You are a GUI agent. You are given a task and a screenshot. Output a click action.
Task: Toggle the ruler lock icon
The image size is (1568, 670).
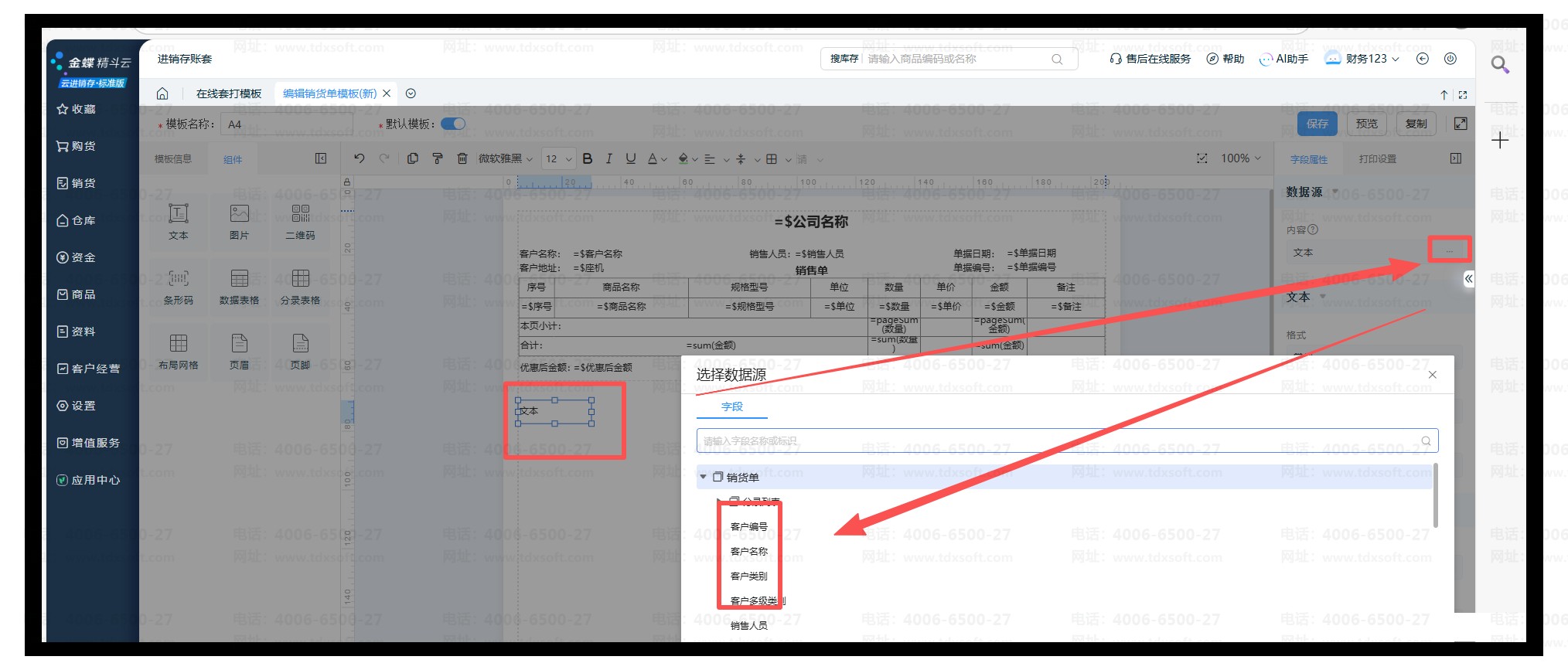point(347,182)
